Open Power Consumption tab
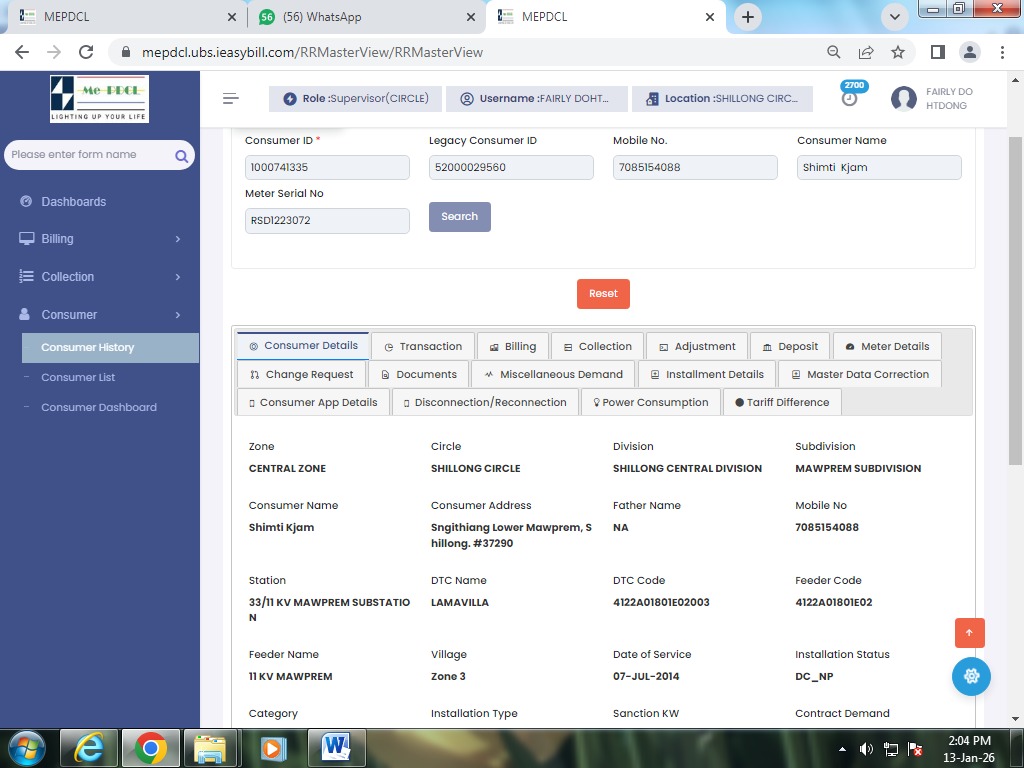The image size is (1024, 768). 650,402
